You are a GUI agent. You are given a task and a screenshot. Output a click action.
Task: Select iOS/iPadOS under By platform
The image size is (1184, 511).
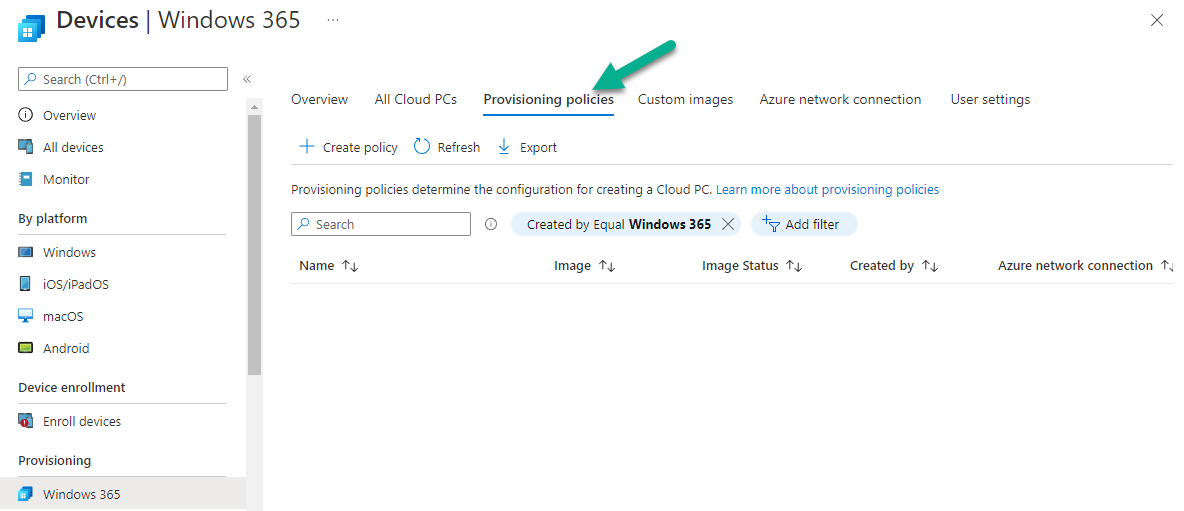76,285
